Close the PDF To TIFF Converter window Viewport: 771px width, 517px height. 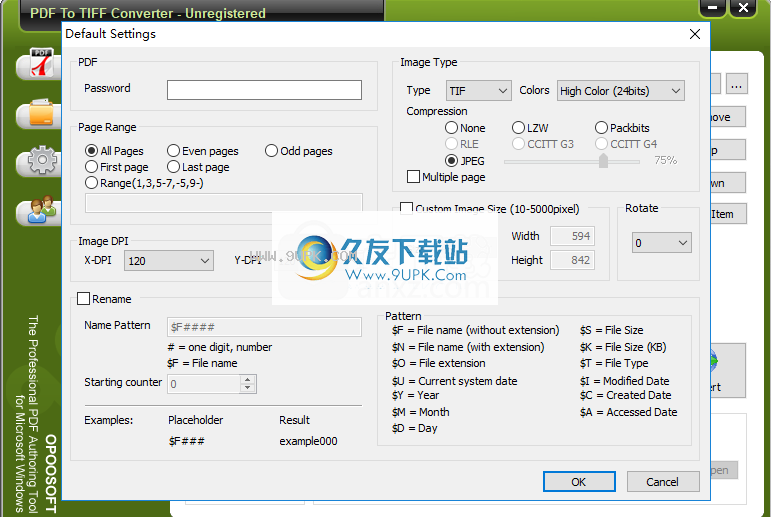pyautogui.click(x=743, y=8)
